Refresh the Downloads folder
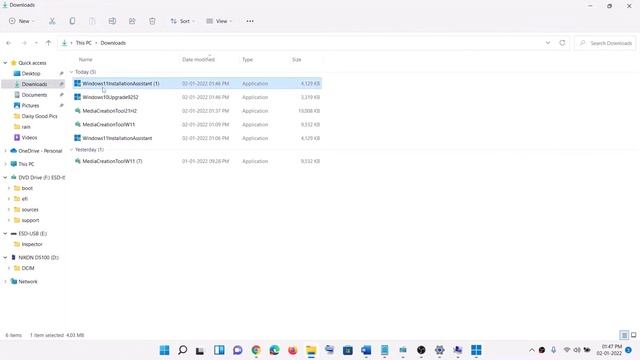This screenshot has height=360, width=640. [x=562, y=43]
